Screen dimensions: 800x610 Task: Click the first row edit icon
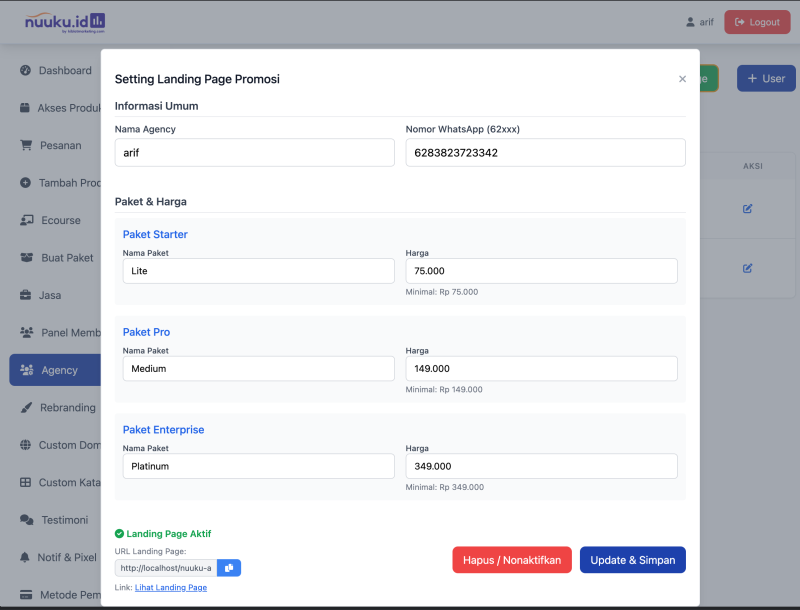click(x=747, y=209)
